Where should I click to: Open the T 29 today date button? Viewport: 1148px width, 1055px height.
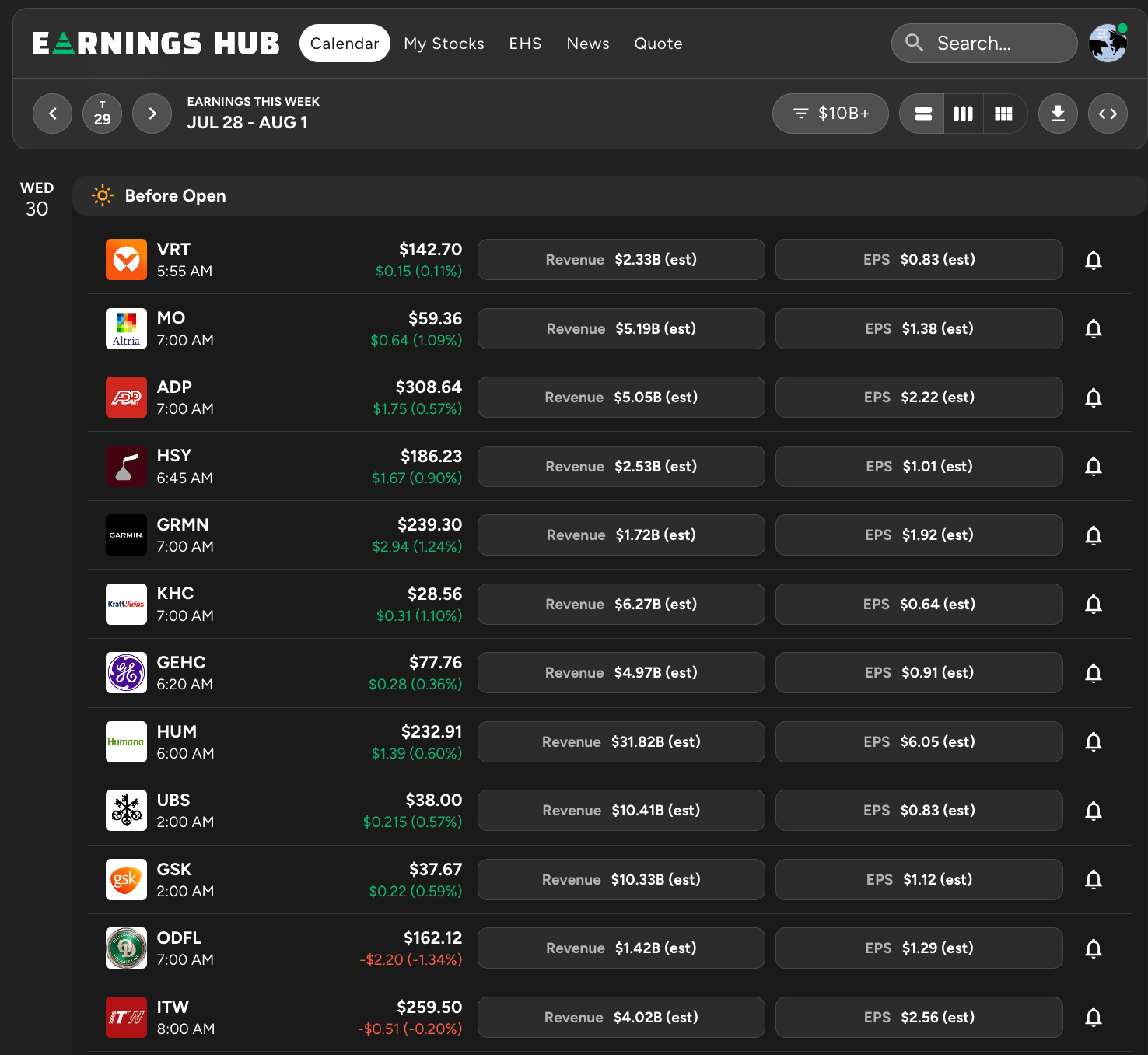point(102,114)
